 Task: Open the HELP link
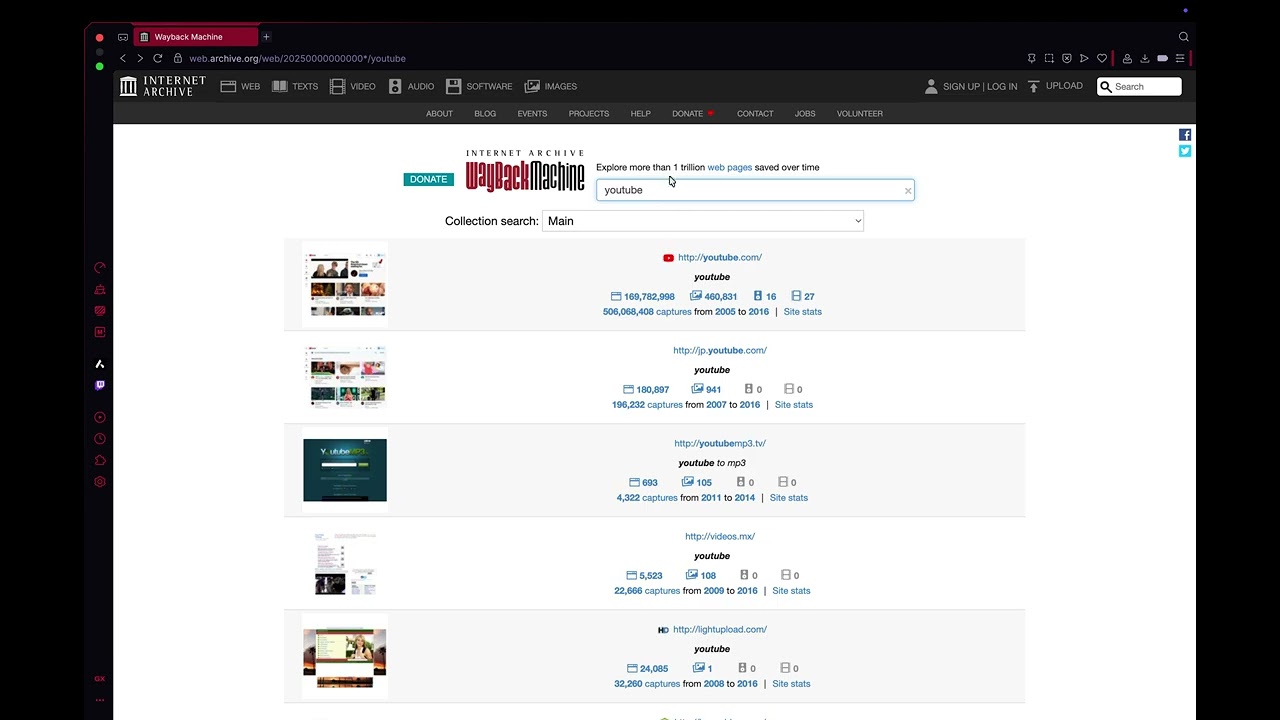[x=641, y=113]
